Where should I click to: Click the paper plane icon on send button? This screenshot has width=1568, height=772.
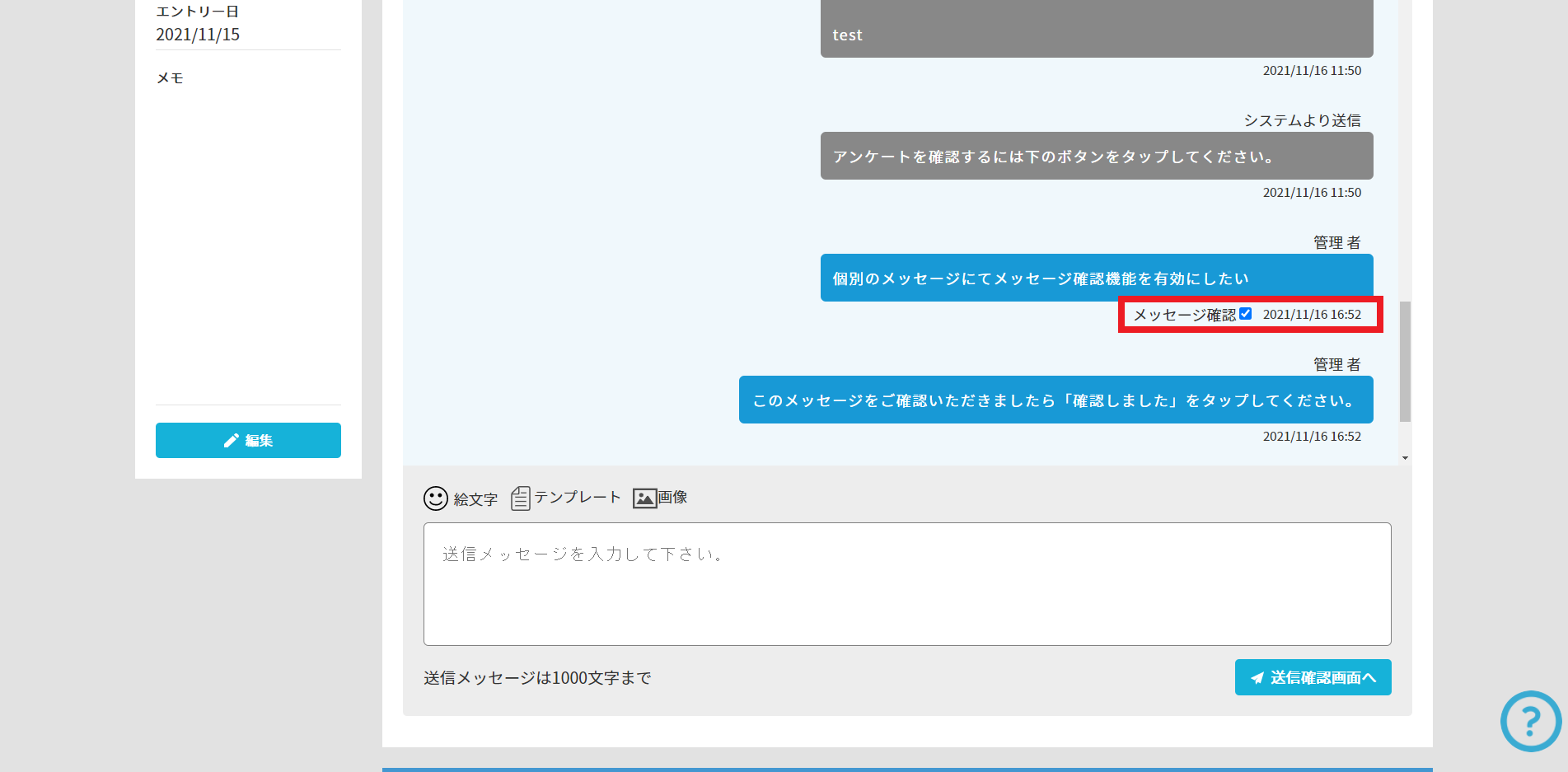1257,678
